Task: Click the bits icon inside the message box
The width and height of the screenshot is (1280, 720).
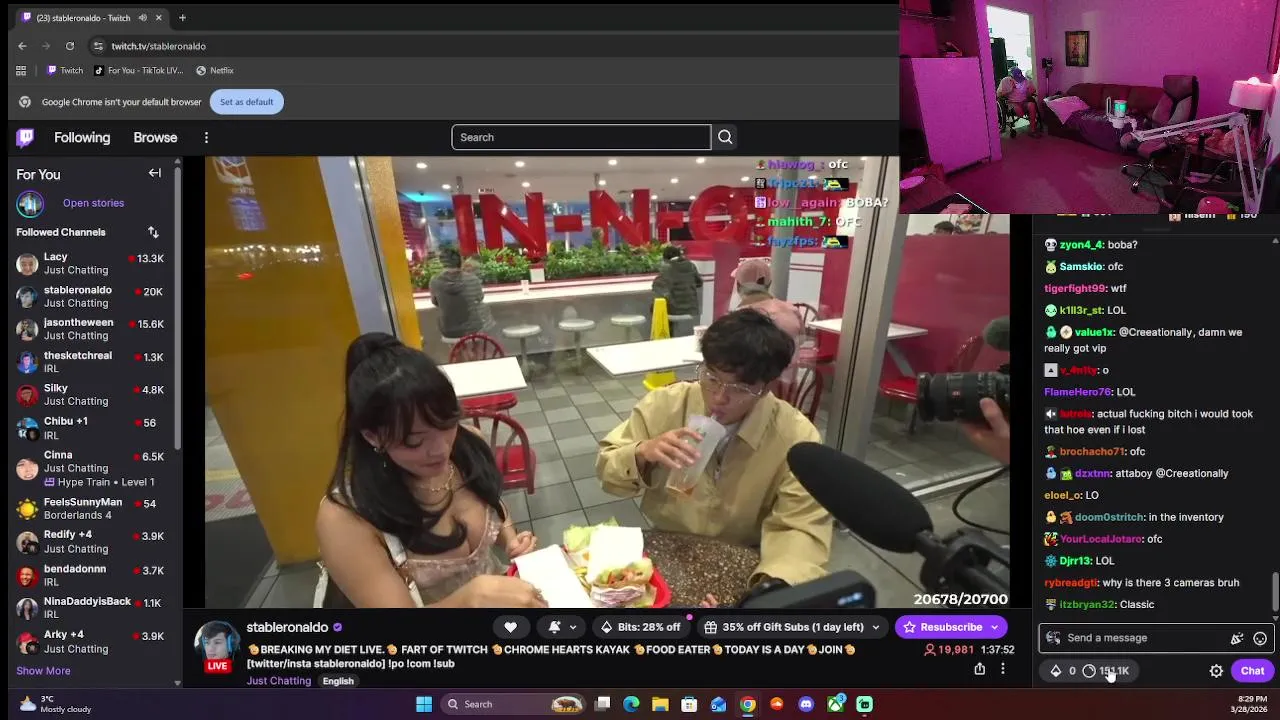Action: [1237, 638]
